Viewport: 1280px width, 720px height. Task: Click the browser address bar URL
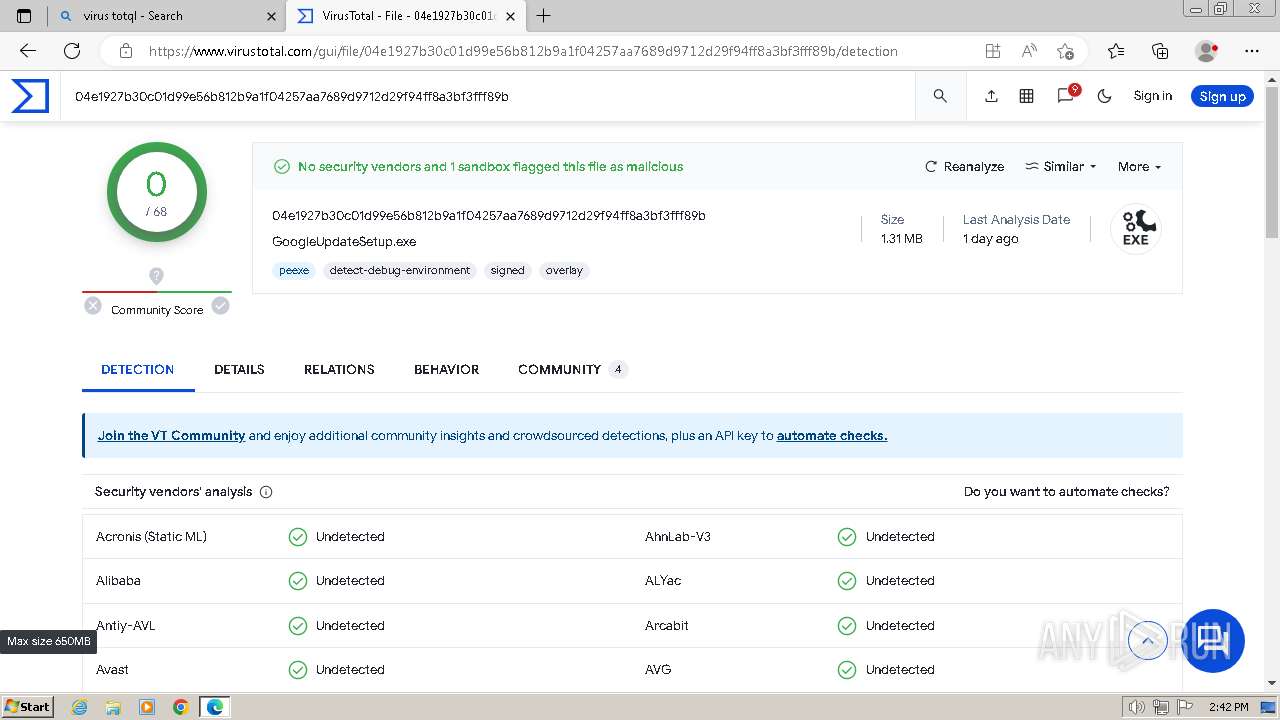pos(523,51)
